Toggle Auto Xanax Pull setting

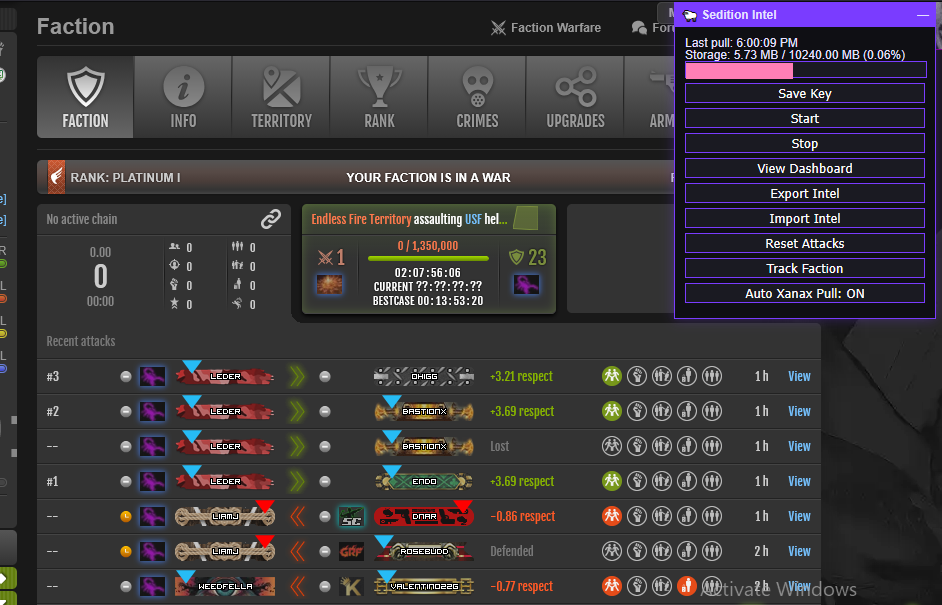(x=804, y=294)
